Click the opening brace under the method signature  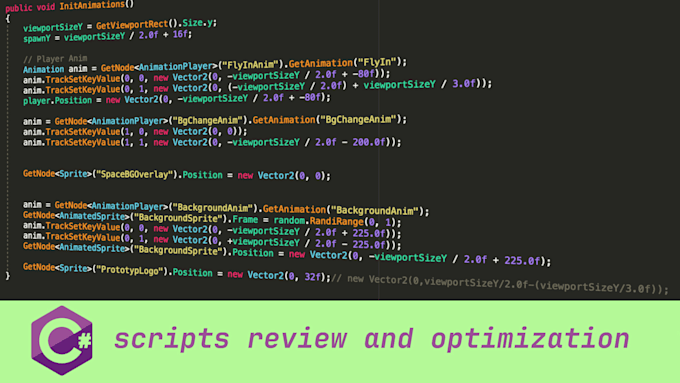(x=7, y=19)
